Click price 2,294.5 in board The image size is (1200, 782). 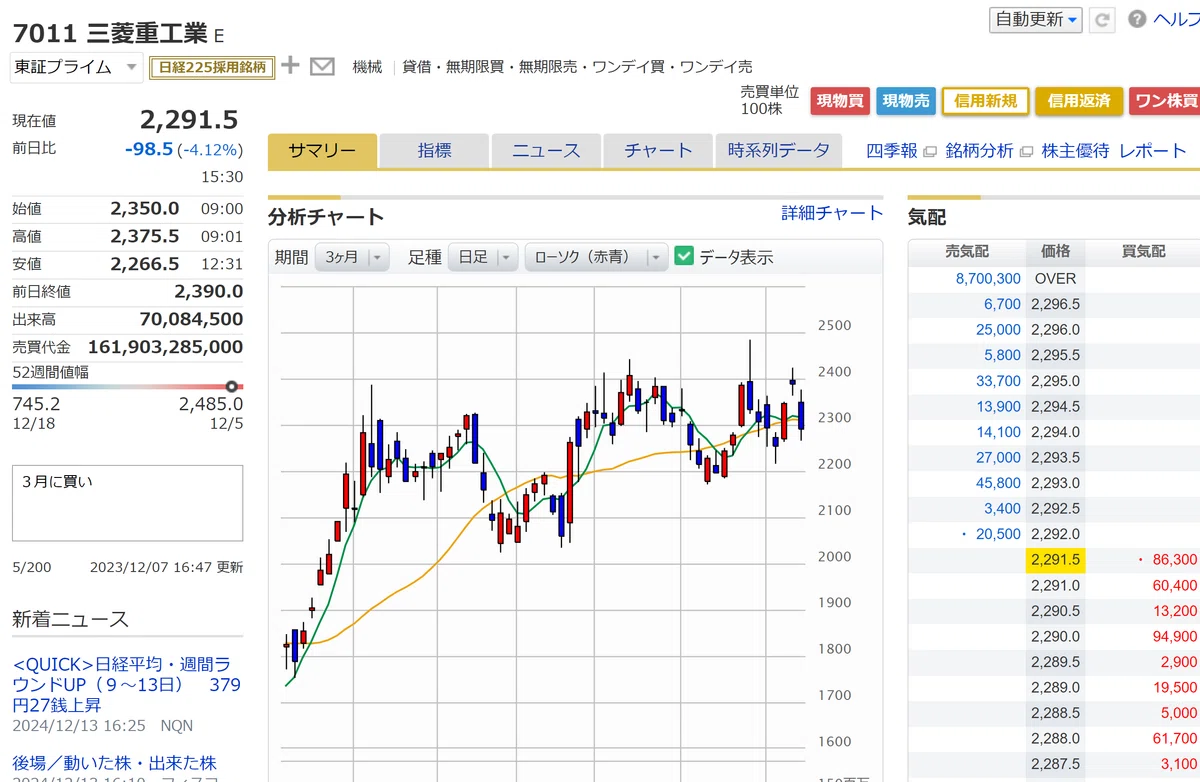click(x=1056, y=406)
